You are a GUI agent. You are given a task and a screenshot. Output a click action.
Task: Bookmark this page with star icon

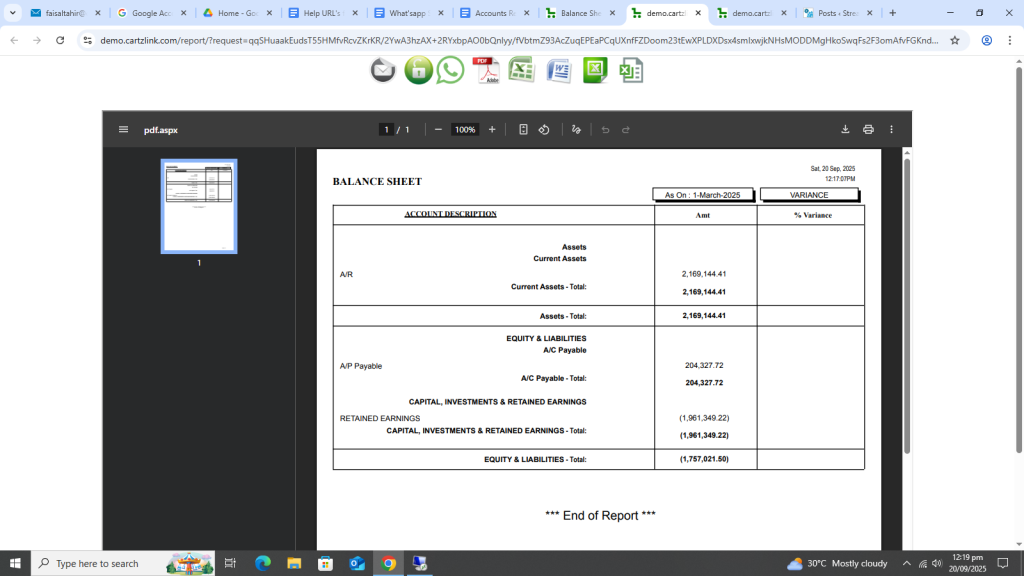955,40
